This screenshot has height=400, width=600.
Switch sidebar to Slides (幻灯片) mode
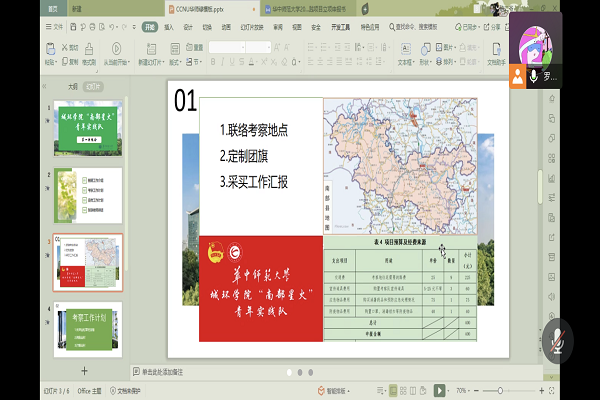click(93, 87)
